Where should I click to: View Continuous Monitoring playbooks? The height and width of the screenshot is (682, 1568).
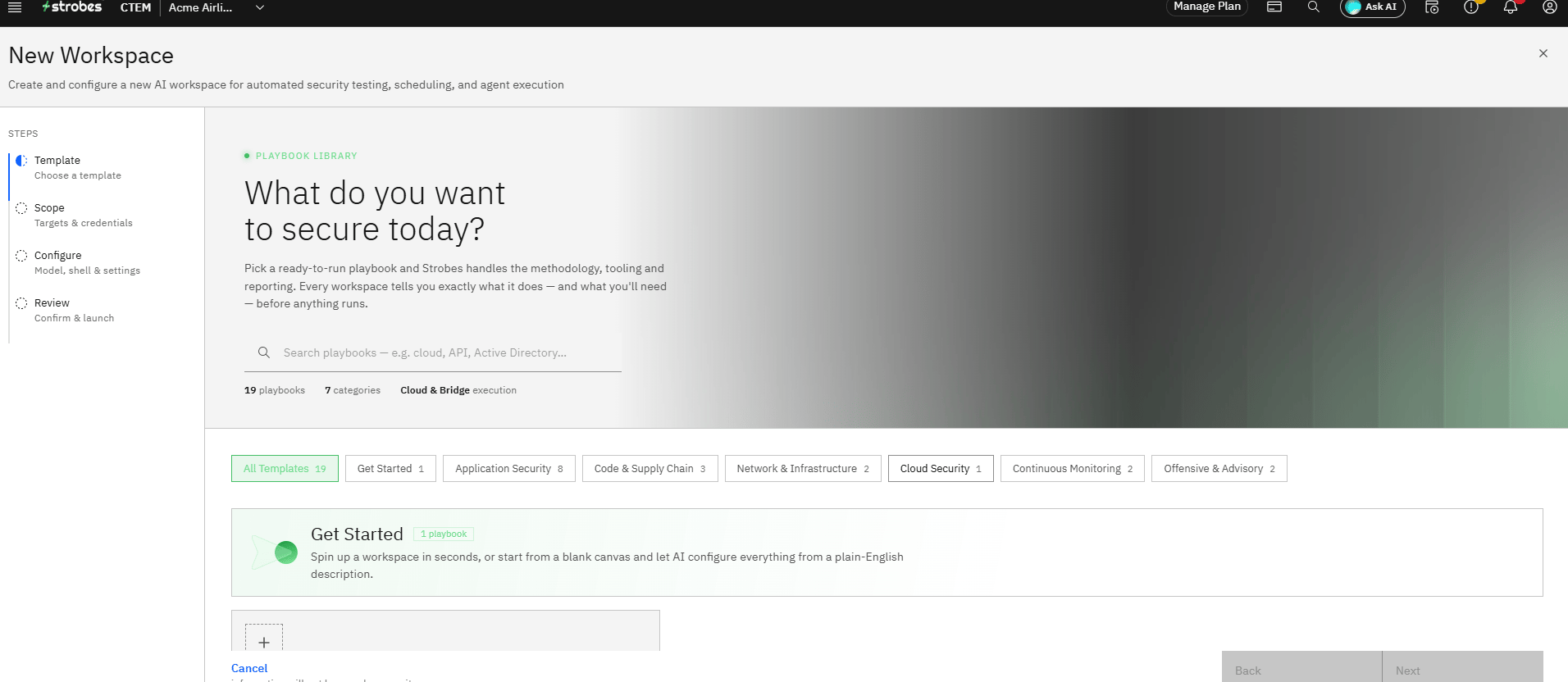[x=1073, y=469]
